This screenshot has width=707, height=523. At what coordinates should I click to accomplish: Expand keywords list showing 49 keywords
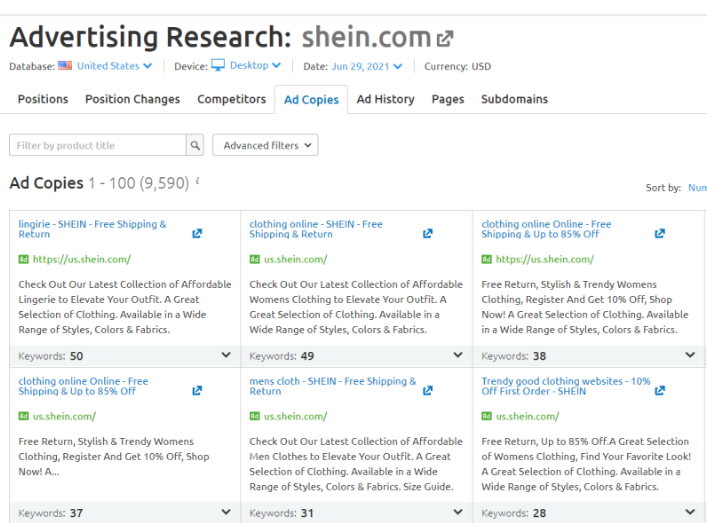tap(458, 355)
